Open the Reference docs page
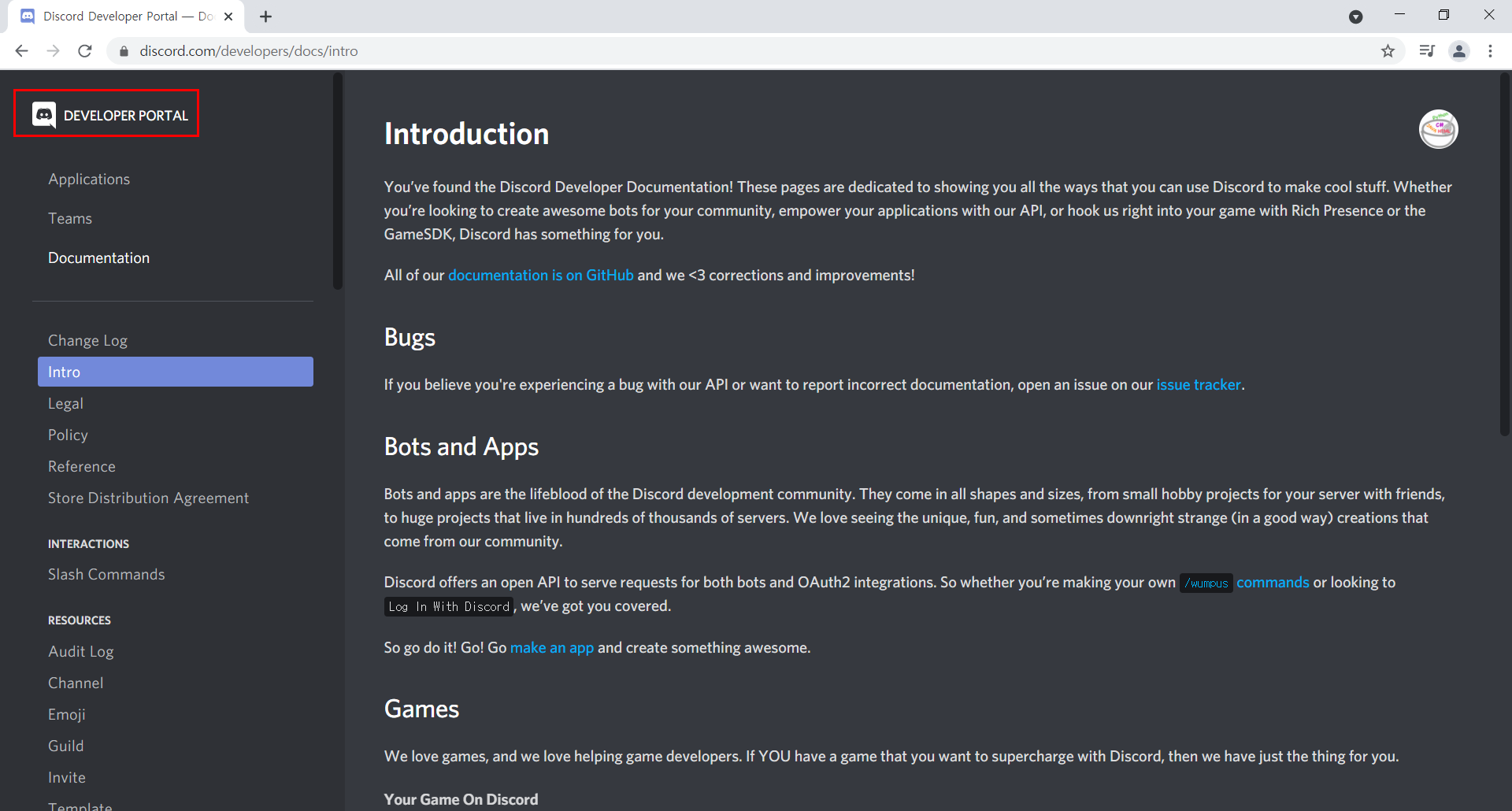The image size is (1512, 811). tap(82, 467)
